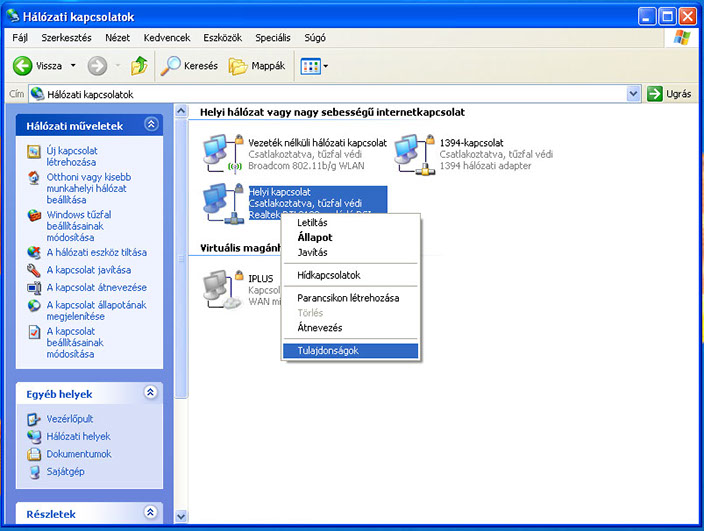Click the home network setup house icon
The height and width of the screenshot is (531, 704).
pos(34,178)
